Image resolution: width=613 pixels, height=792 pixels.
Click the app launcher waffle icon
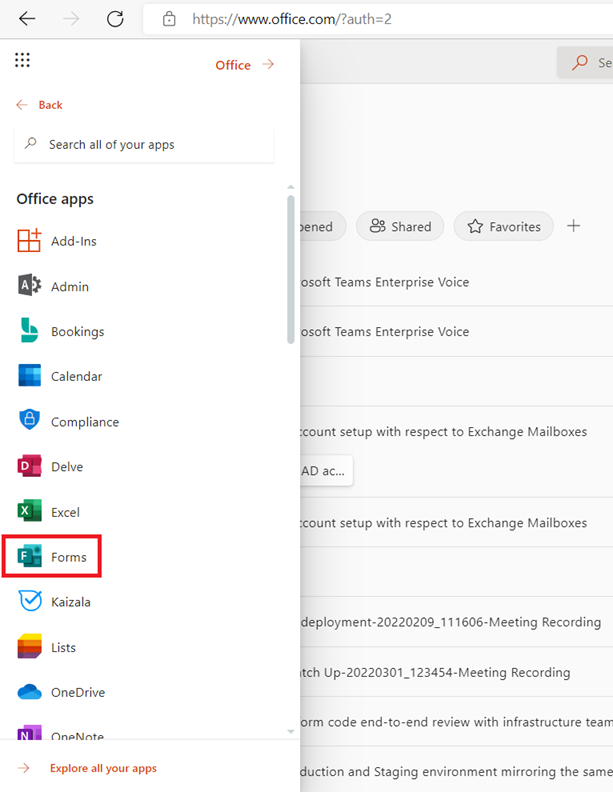tap(23, 62)
